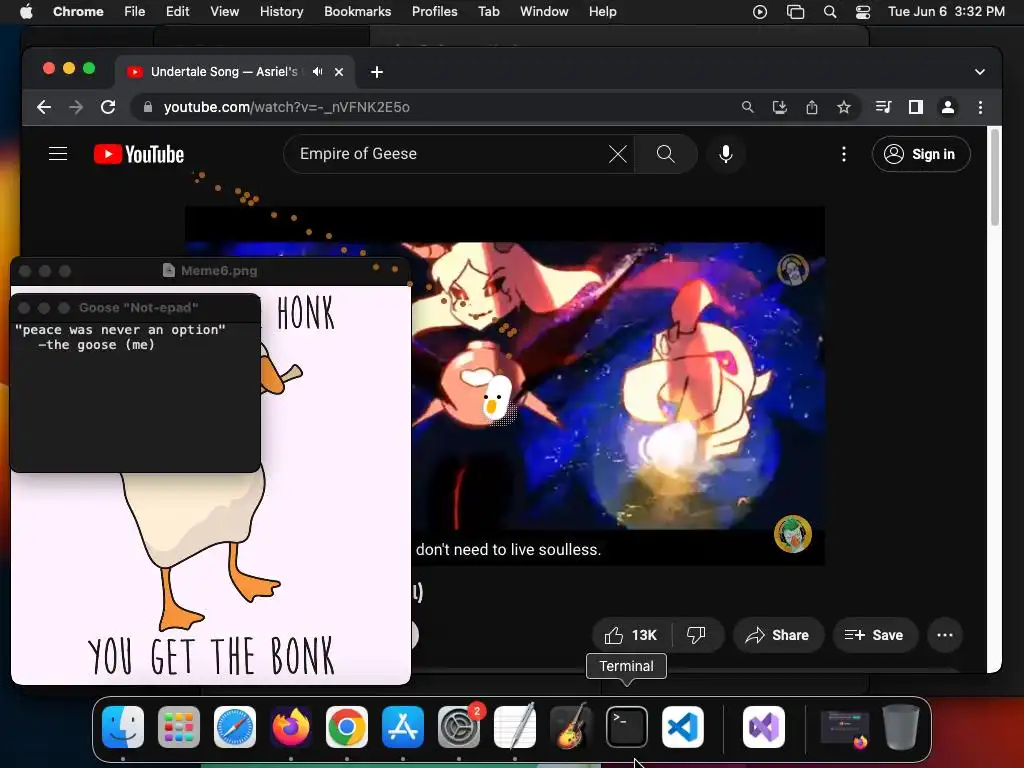Viewport: 1024px width, 768px height.
Task: Open the History menu
Action: 281,12
